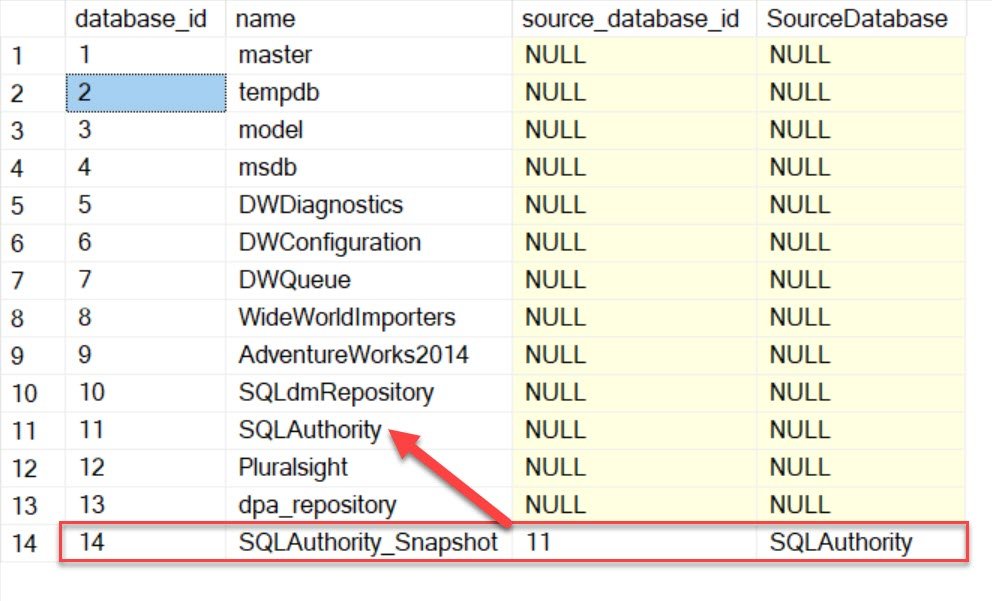Select row header number 14
Image resolution: width=992 pixels, height=601 pixels.
point(33,542)
